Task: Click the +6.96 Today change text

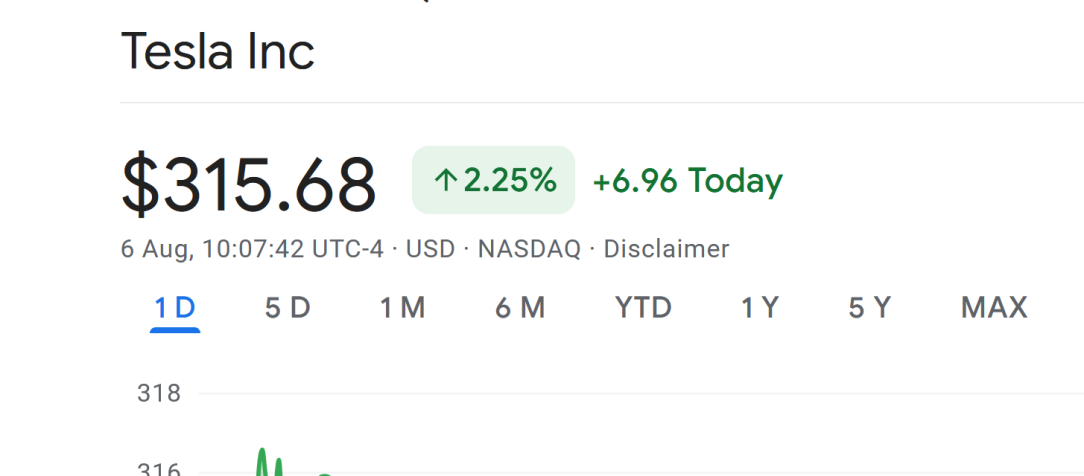Action: click(x=688, y=180)
